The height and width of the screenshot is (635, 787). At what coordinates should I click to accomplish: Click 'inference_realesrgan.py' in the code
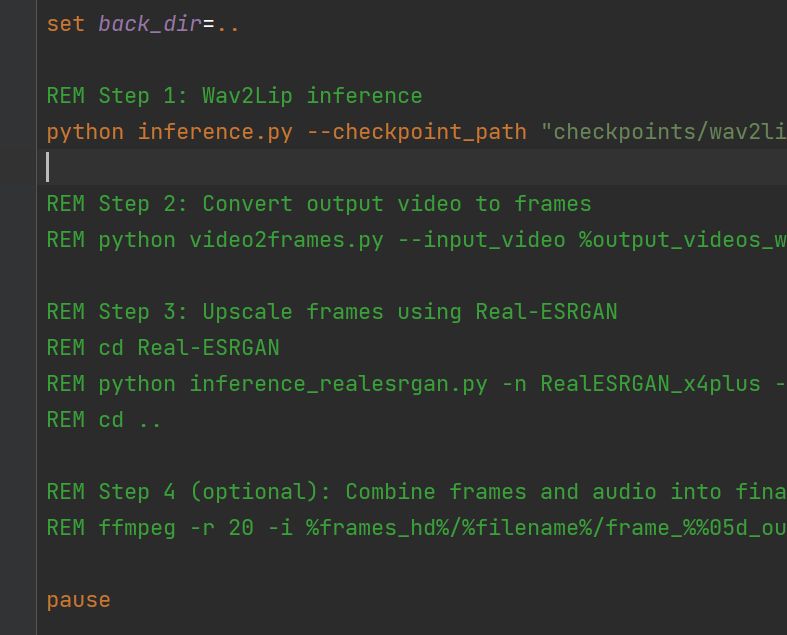338,384
